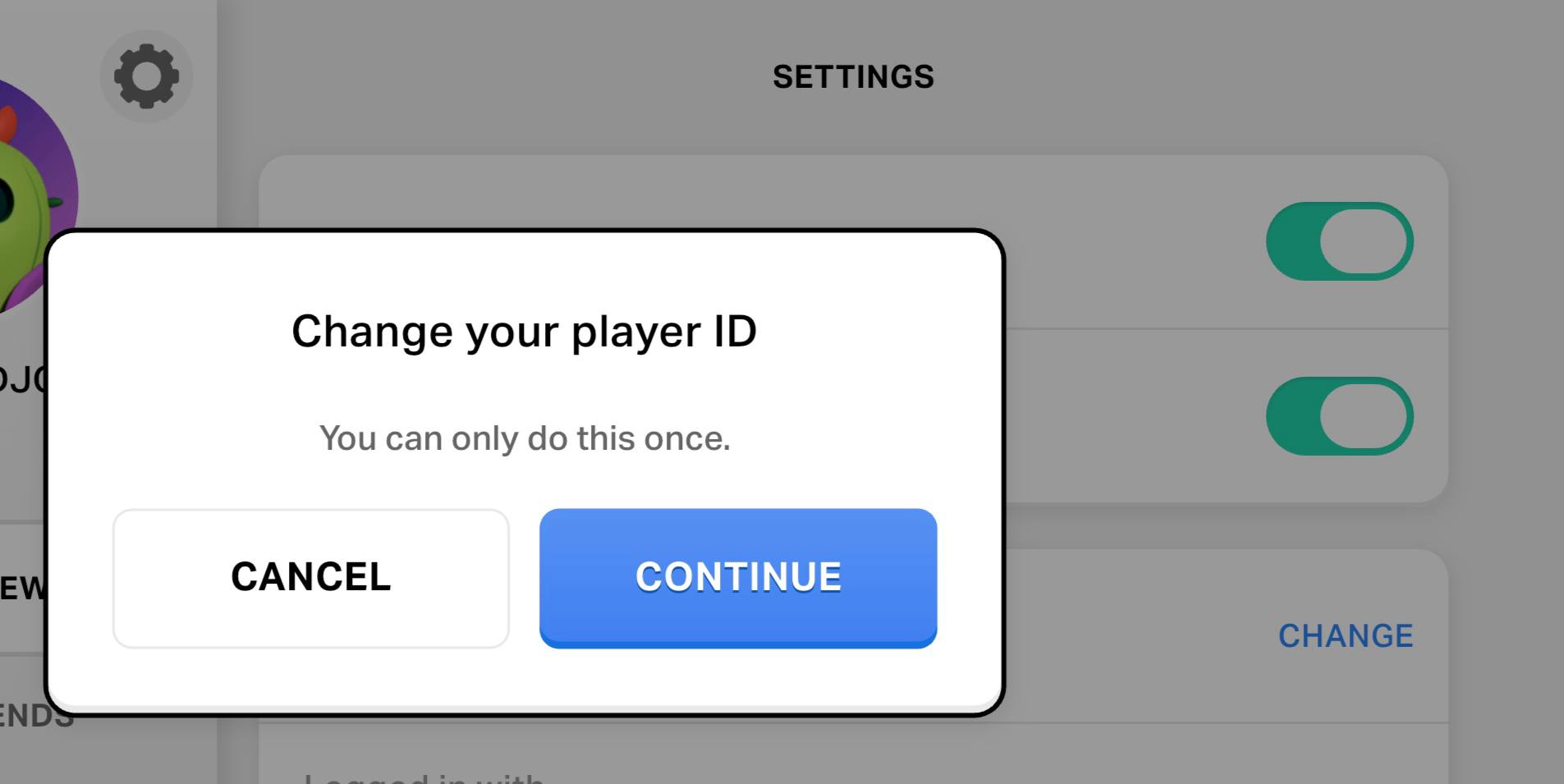
Task: Open the gear settings icon
Action: pos(146,76)
